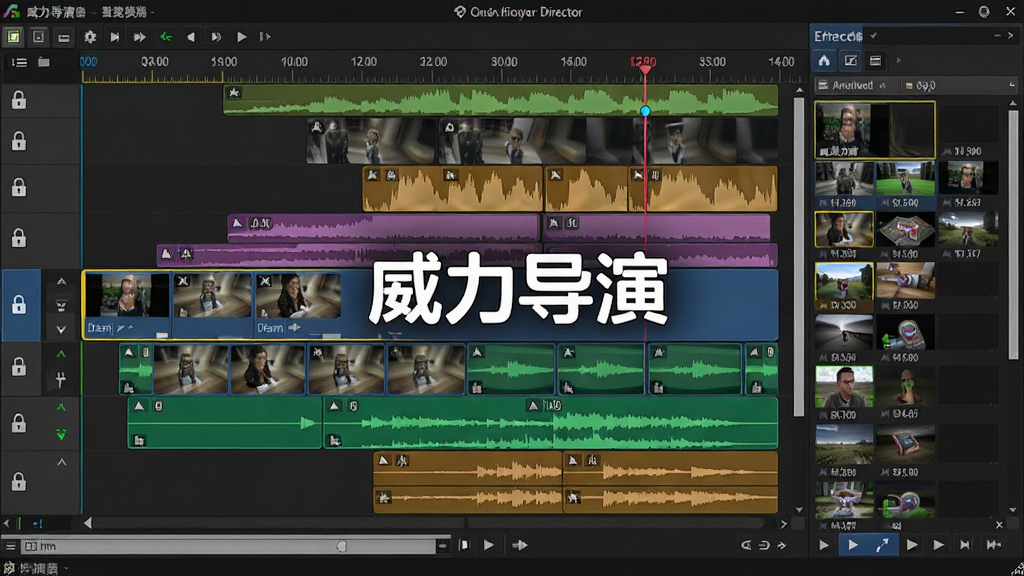
Task: Click the previous frame left-arrow toolbar icon
Action: click(191, 37)
